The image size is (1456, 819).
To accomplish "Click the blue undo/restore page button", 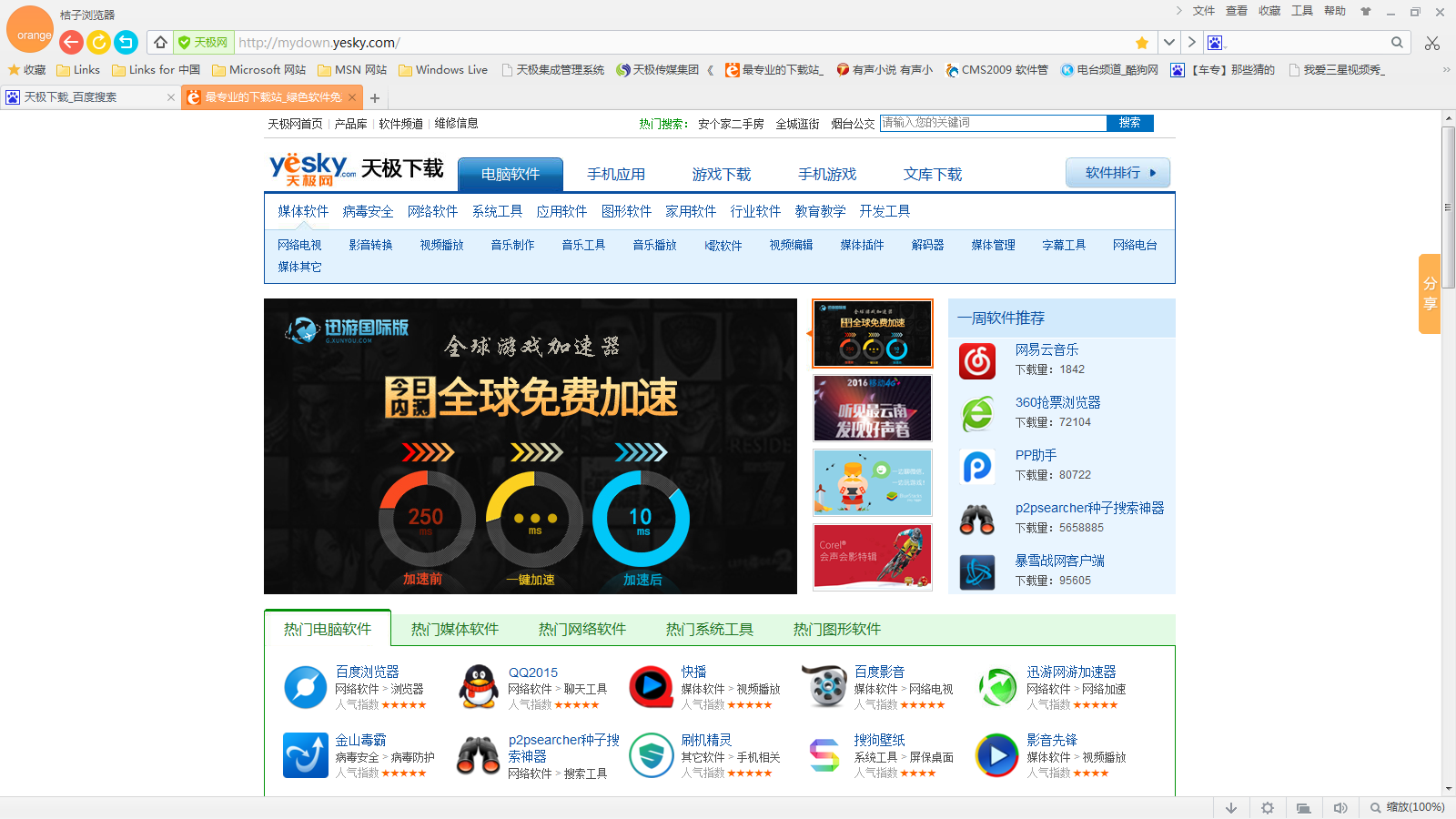I will (x=126, y=42).
